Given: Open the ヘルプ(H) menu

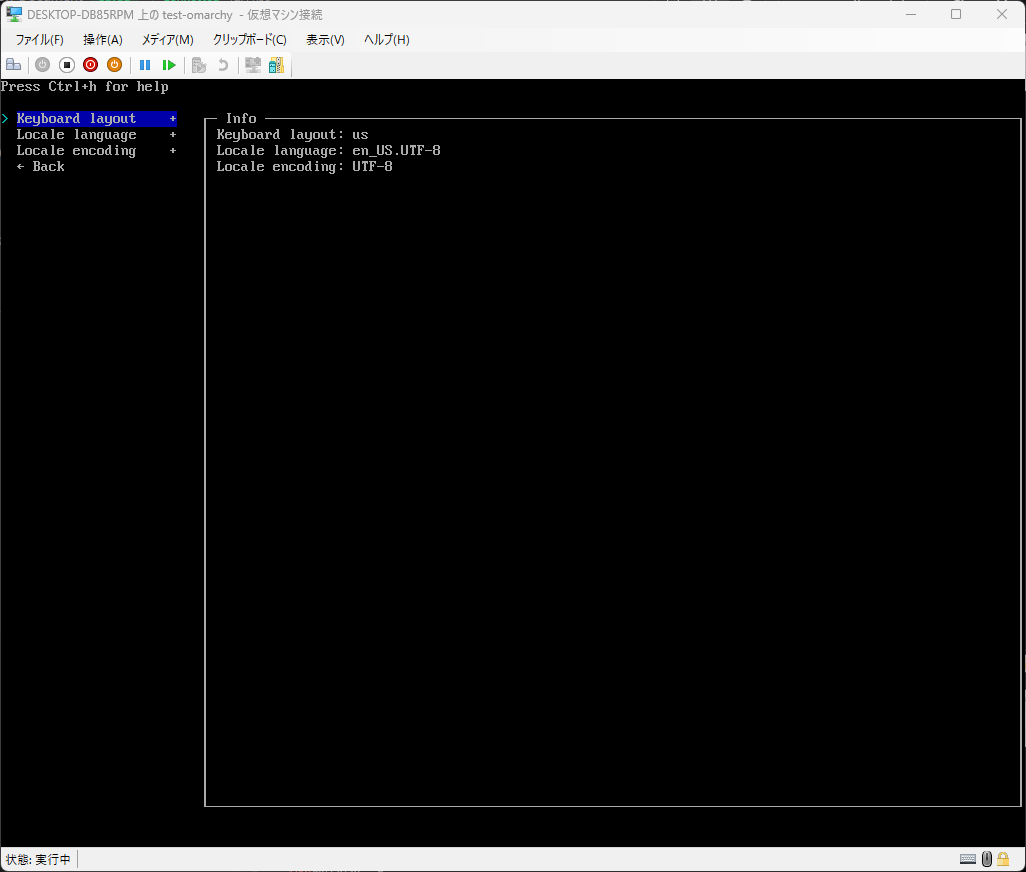Looking at the screenshot, I should 386,40.
